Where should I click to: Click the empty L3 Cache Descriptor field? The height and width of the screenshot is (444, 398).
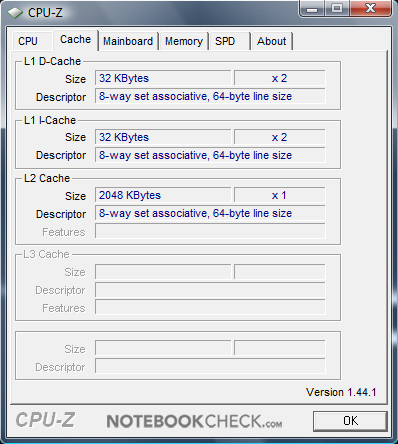coord(210,290)
